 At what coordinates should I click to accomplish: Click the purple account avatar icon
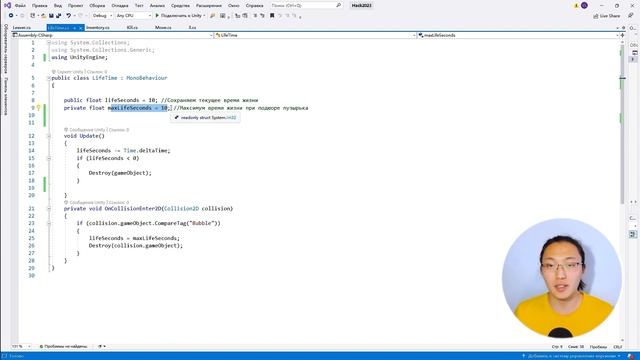(584, 5)
